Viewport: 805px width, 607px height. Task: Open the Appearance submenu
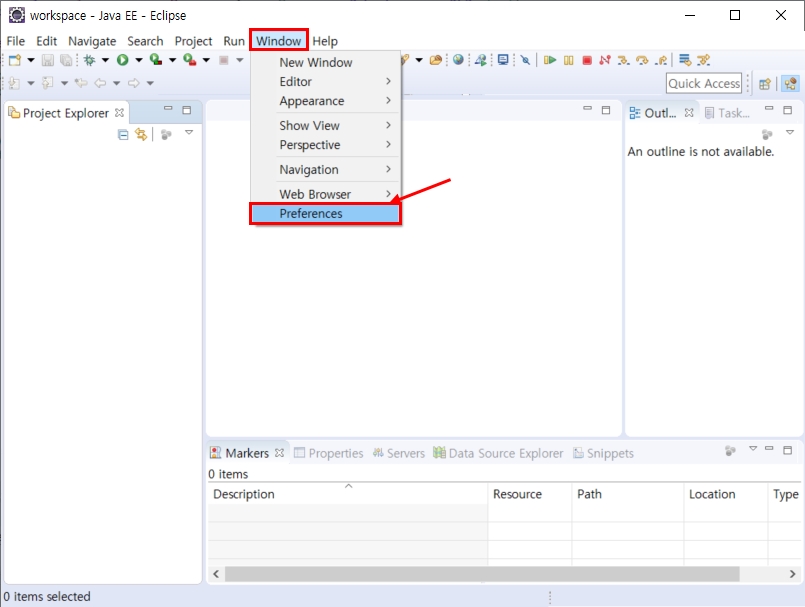(x=325, y=101)
